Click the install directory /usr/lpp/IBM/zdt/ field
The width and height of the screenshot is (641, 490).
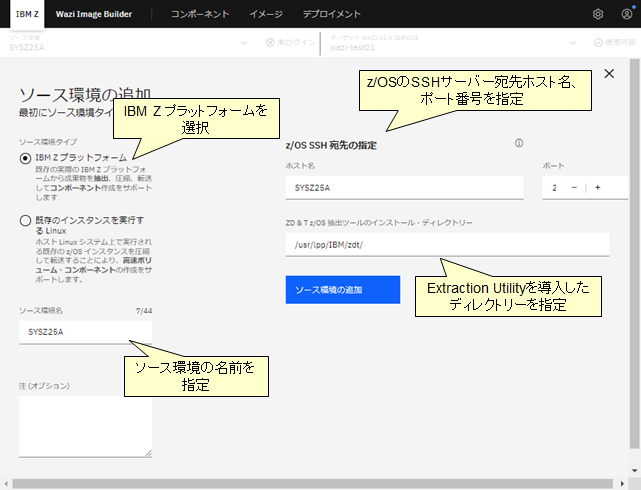(447, 245)
